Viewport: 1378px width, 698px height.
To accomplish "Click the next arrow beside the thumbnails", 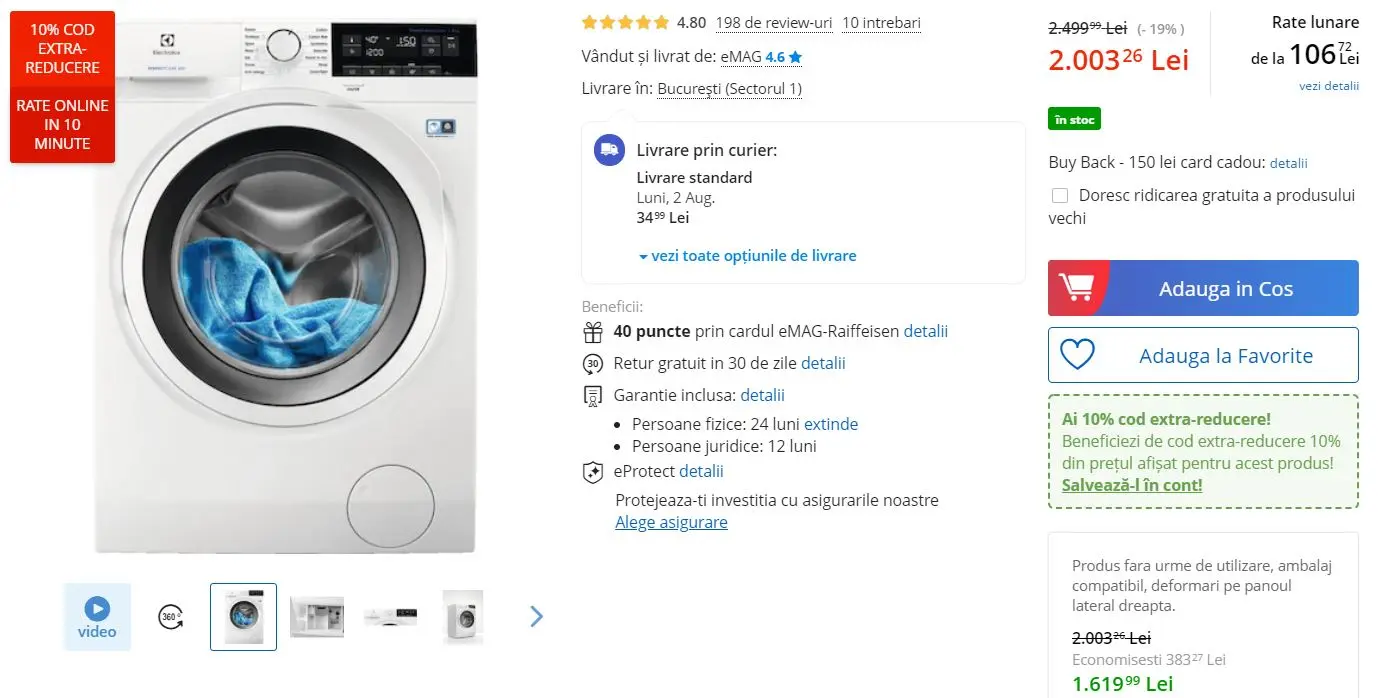I will click(536, 616).
